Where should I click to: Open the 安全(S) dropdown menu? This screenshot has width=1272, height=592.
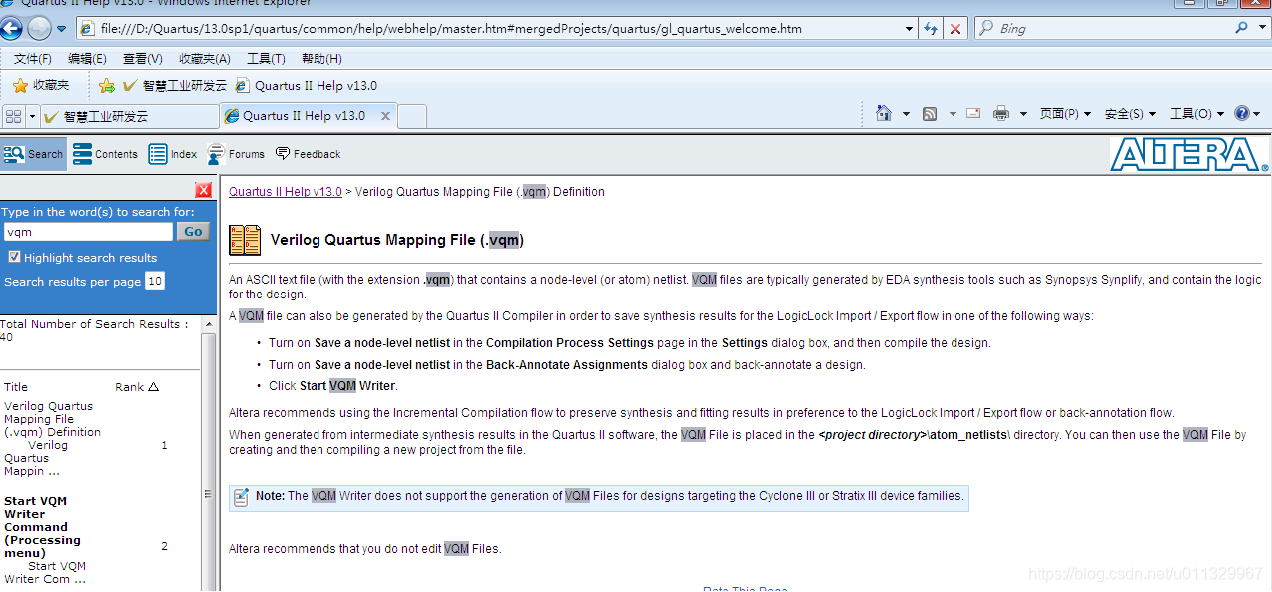1130,114
